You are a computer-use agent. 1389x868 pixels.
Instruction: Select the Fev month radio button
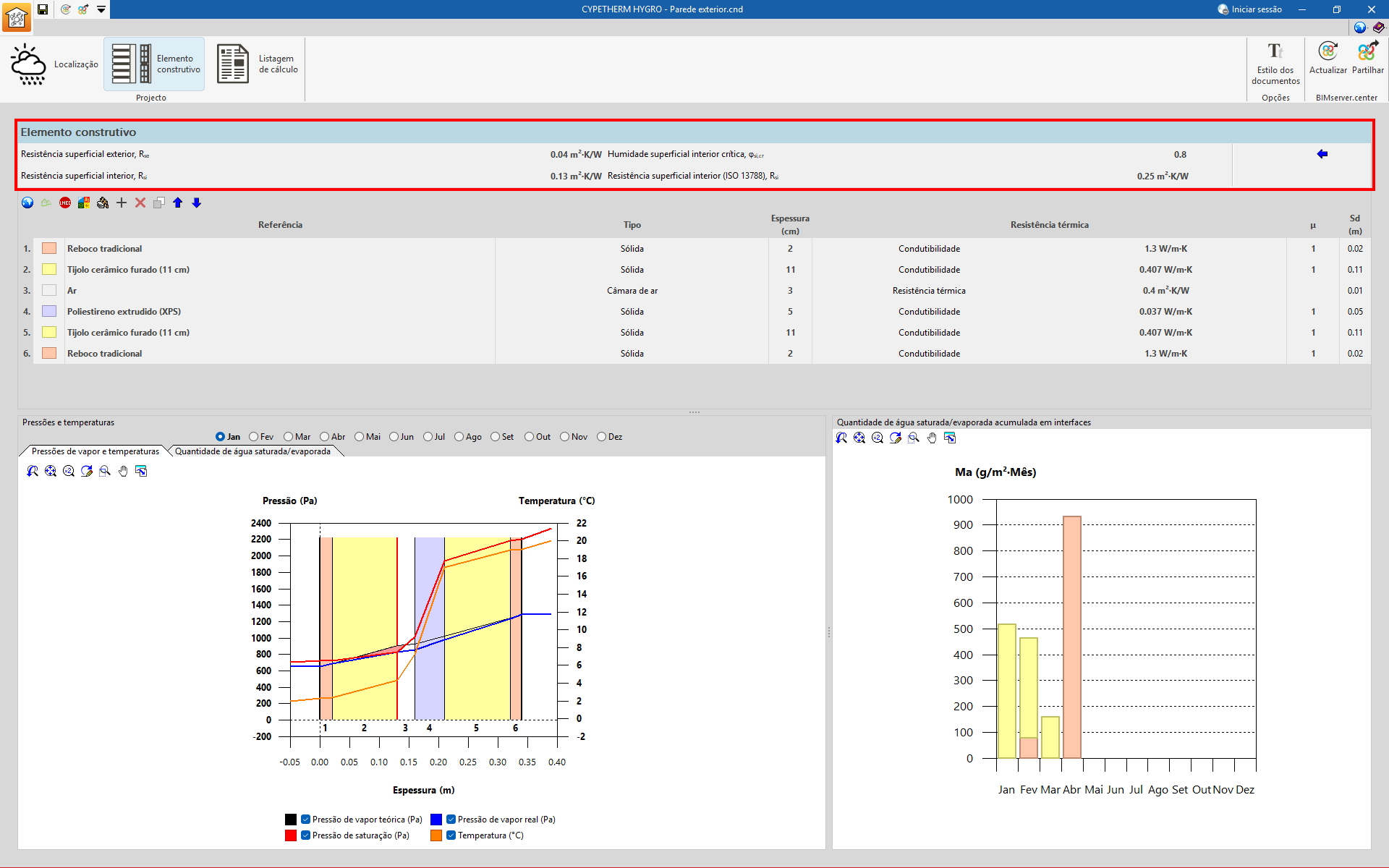coord(254,437)
